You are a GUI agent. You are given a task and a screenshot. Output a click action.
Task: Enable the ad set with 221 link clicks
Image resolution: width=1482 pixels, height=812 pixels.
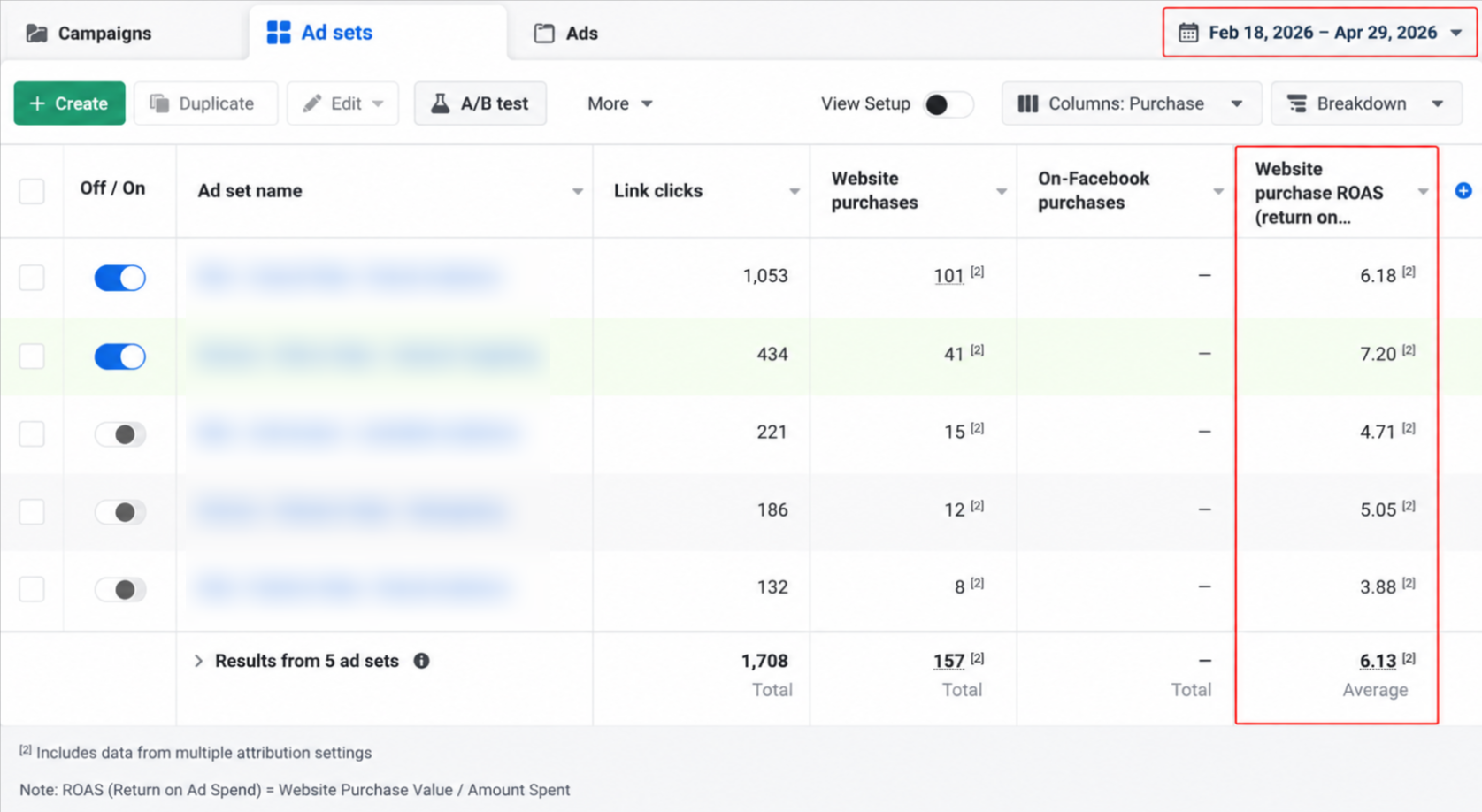[x=119, y=434]
